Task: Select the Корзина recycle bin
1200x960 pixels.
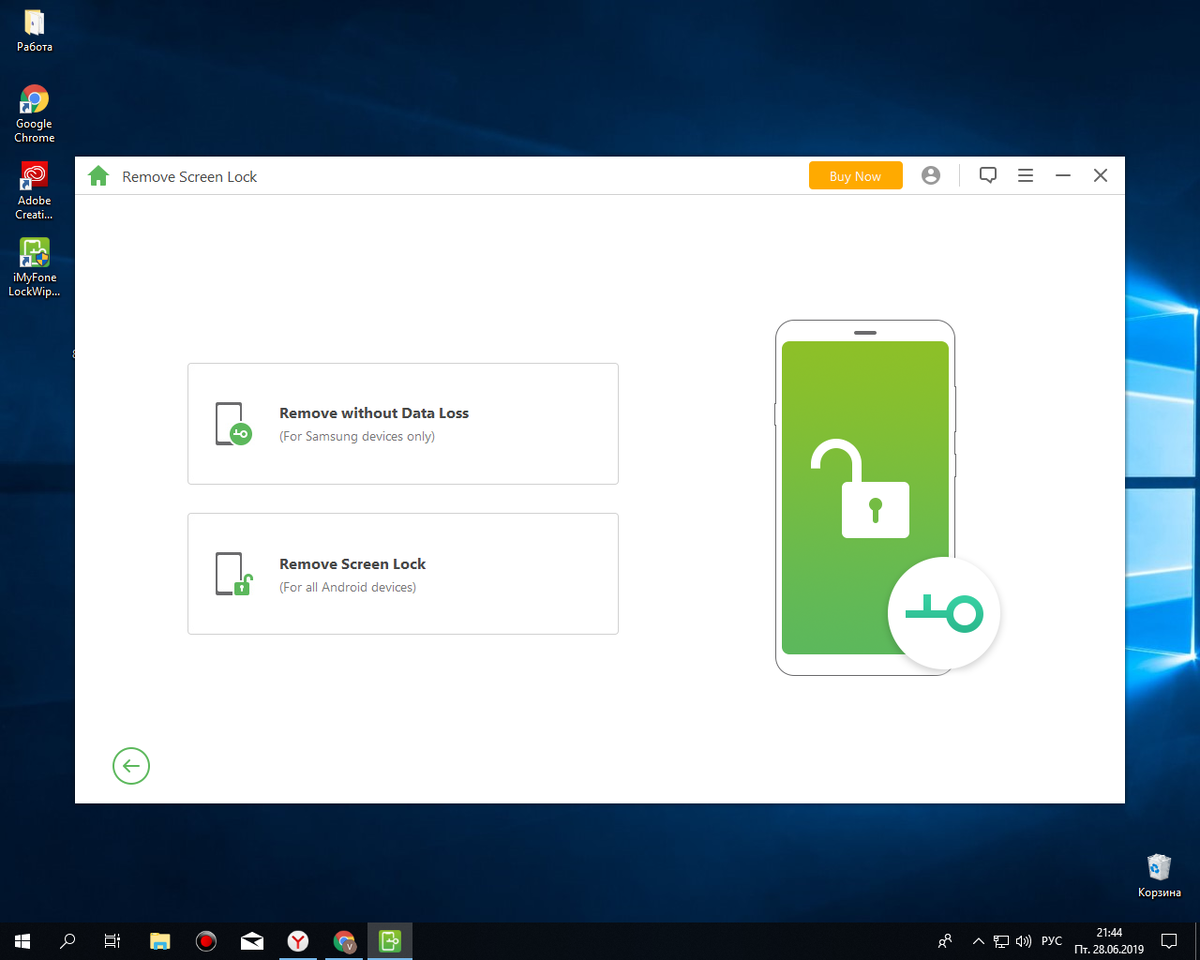Action: (1159, 875)
